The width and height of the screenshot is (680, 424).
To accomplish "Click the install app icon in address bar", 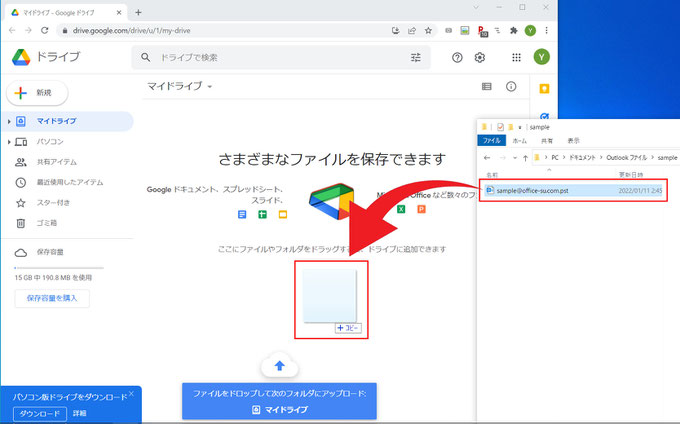I will pos(396,30).
